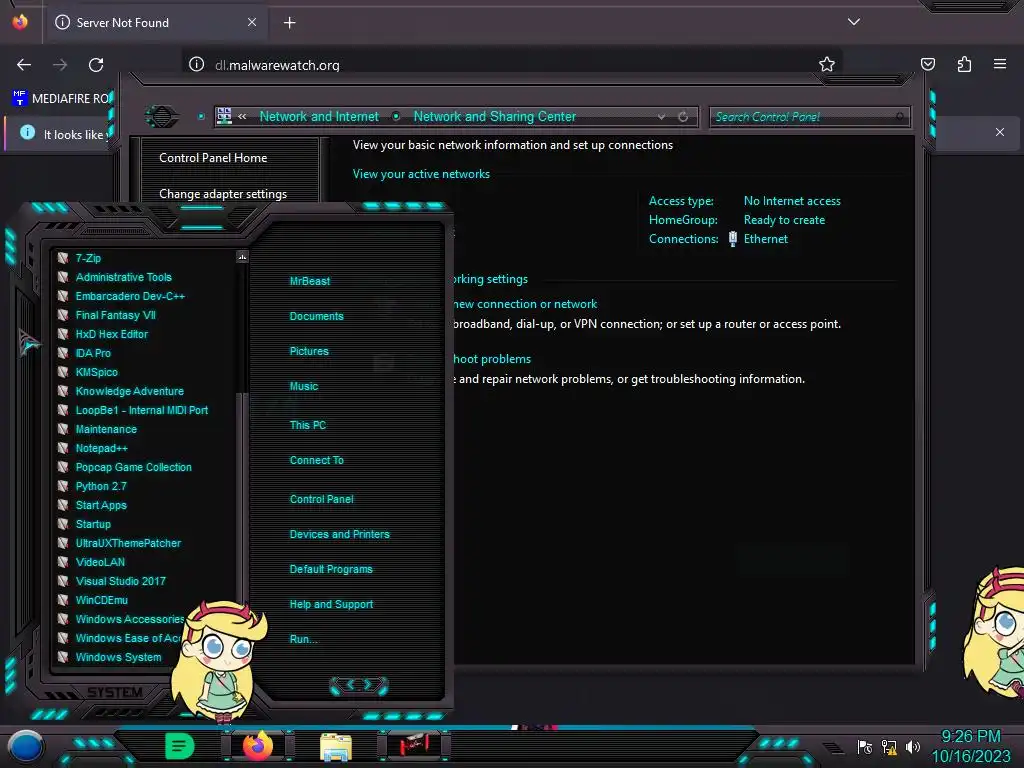
Task: Click the Search Control Panel field
Action: 810,117
